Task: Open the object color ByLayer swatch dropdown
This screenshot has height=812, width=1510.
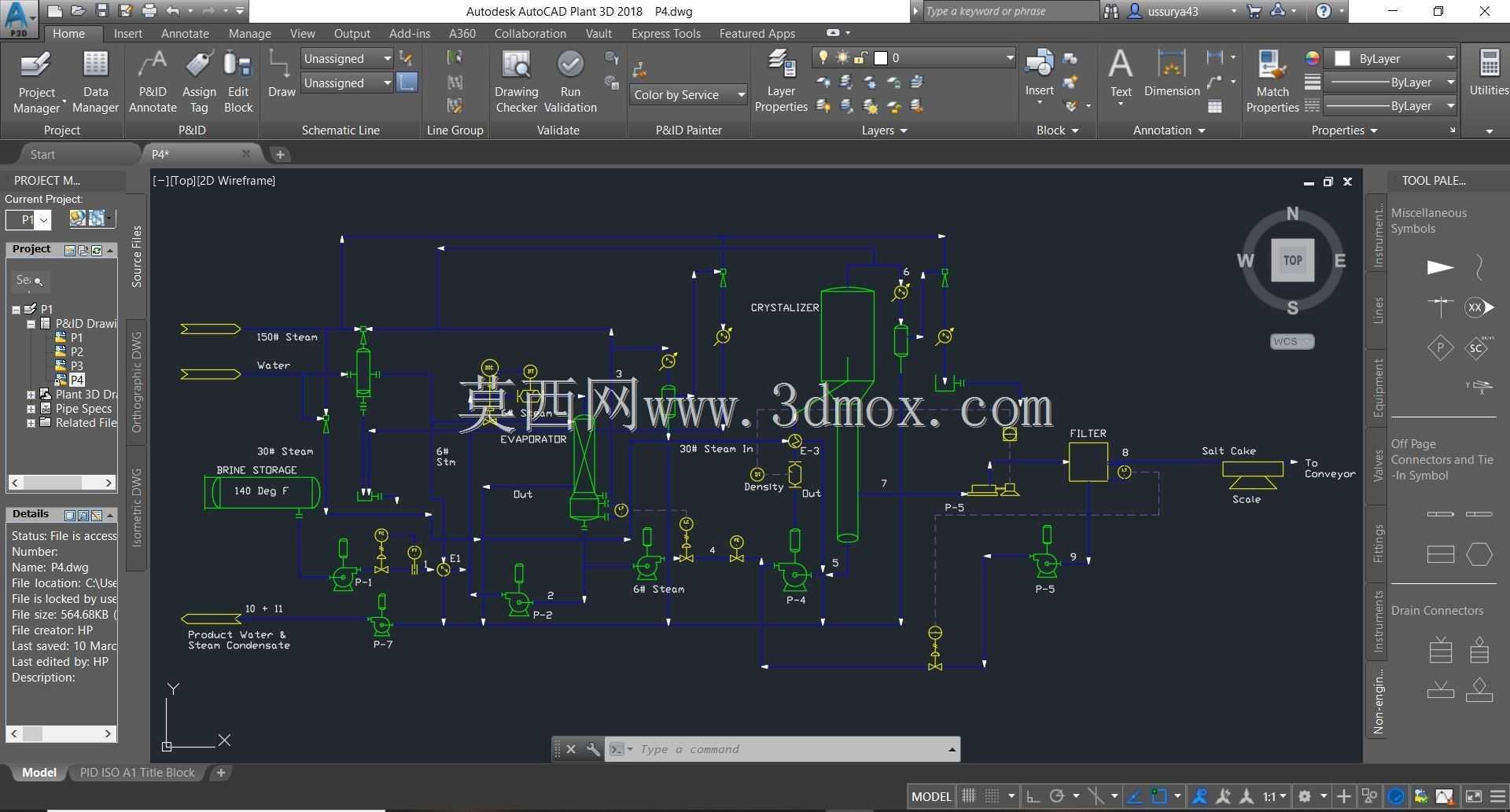Action: tap(1390, 58)
